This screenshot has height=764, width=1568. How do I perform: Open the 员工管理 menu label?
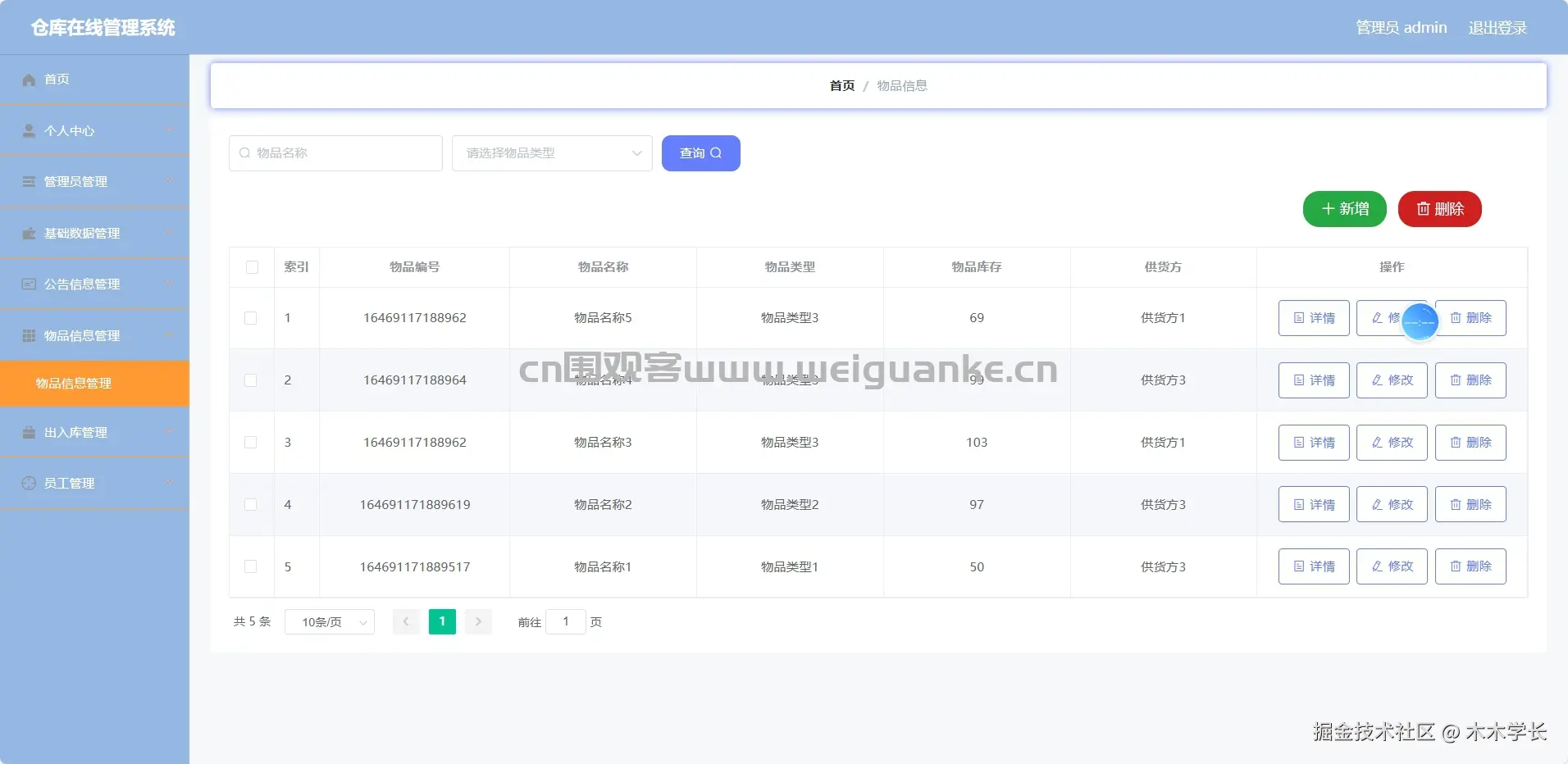69,484
